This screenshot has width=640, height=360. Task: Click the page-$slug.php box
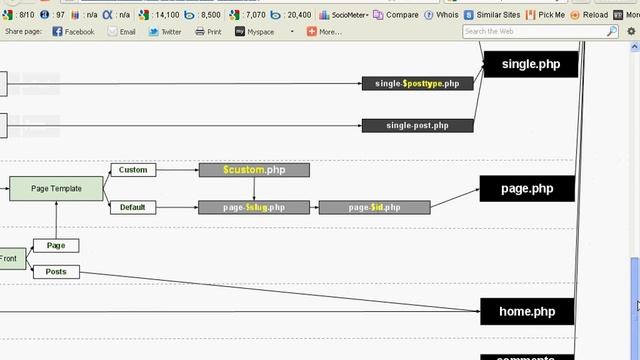(254, 207)
